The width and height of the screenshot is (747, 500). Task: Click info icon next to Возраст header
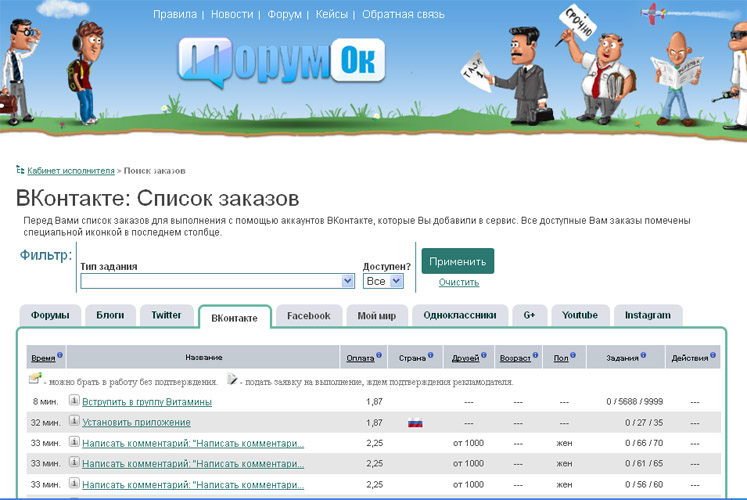535,355
